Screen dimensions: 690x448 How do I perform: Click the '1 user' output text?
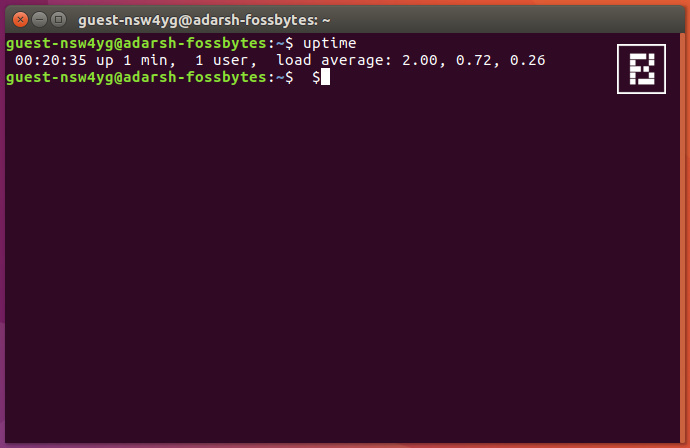(x=226, y=60)
